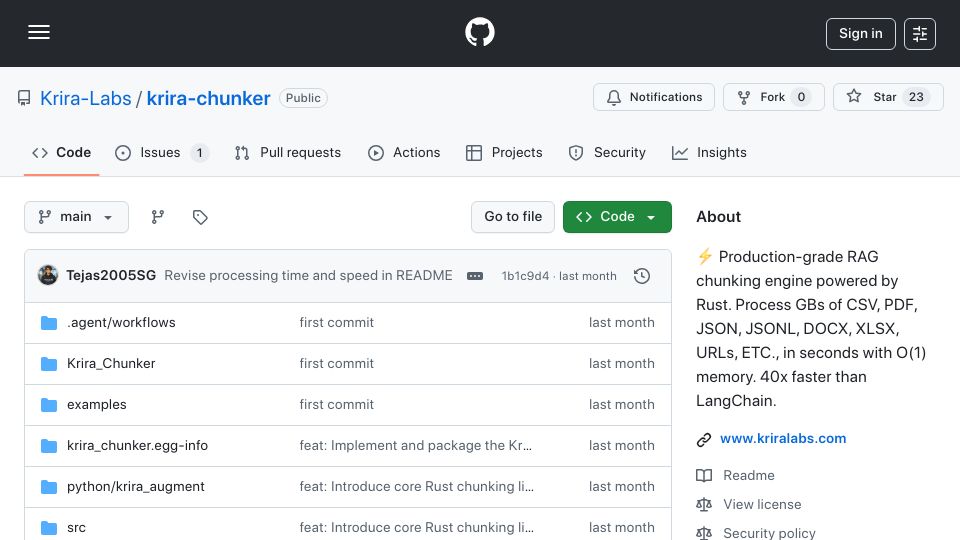Open the Projects tab
The height and width of the screenshot is (540, 960).
coord(504,152)
